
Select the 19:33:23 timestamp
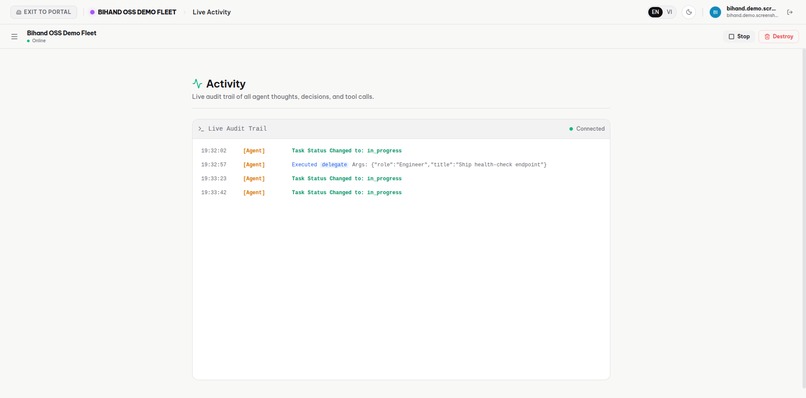pyautogui.click(x=213, y=178)
